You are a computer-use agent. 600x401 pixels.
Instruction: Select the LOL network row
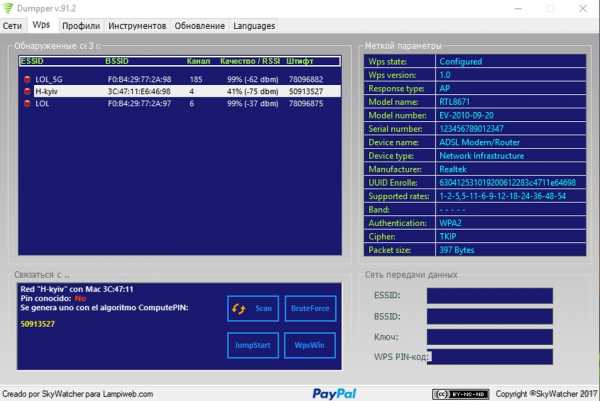[x=180, y=104]
